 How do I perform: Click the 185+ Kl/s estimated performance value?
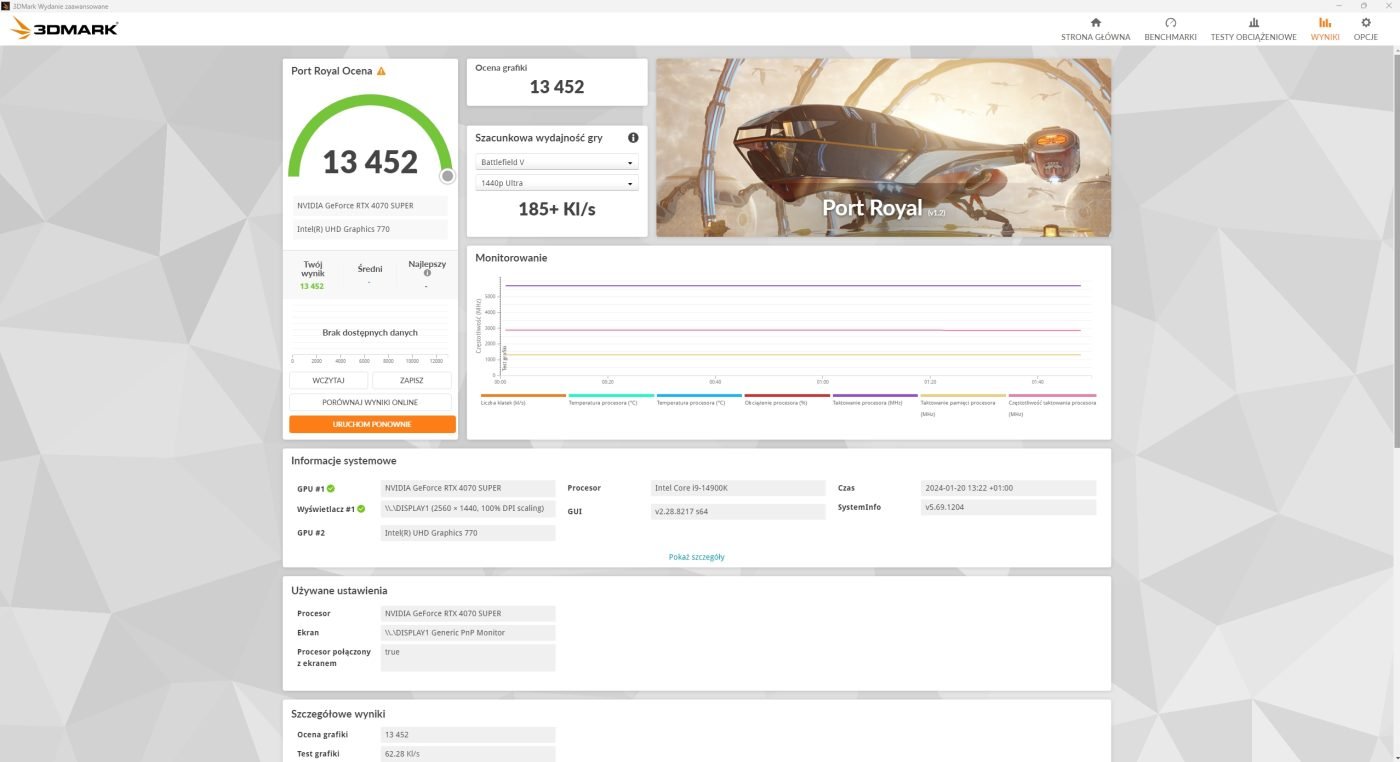(x=557, y=209)
